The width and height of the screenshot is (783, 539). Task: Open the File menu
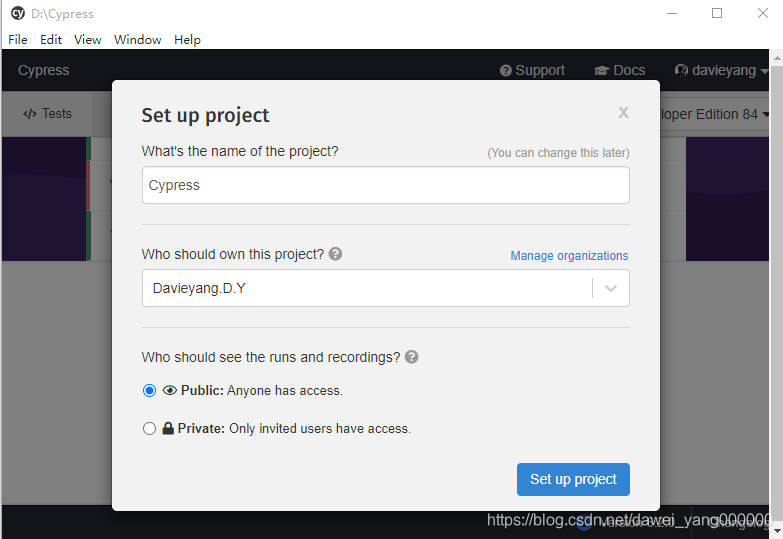[17, 39]
